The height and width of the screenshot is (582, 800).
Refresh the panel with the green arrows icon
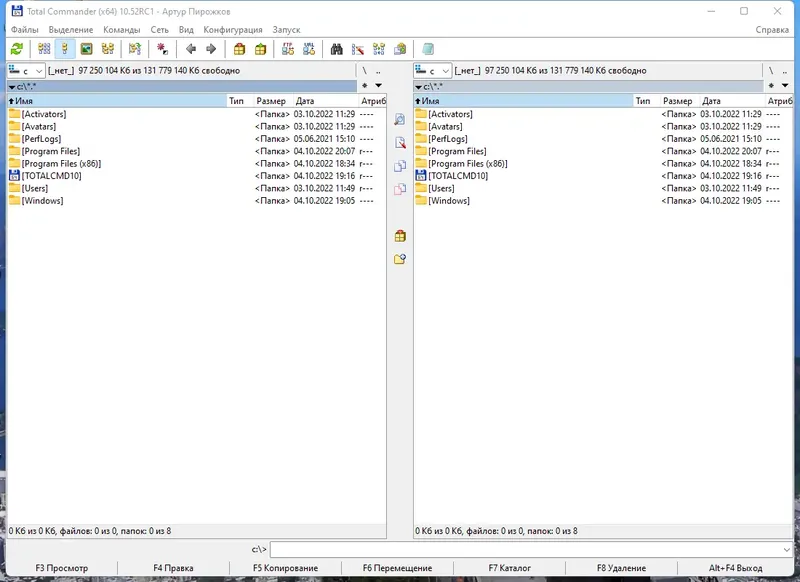[x=17, y=49]
